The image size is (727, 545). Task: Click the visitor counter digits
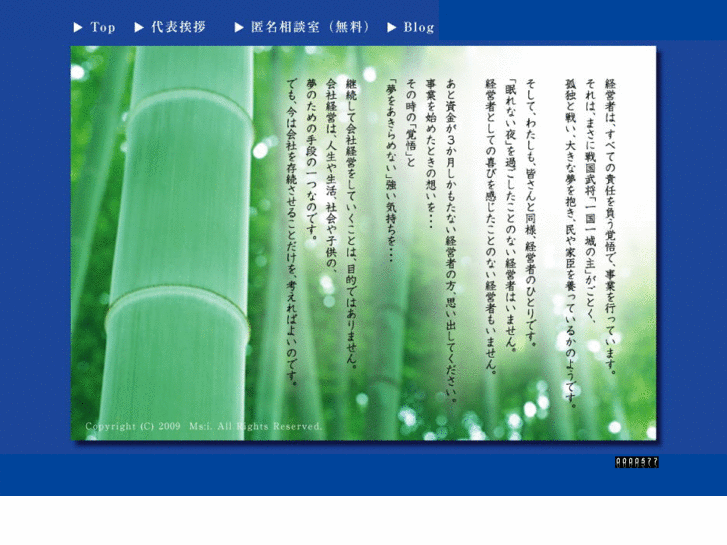pyautogui.click(x=637, y=462)
